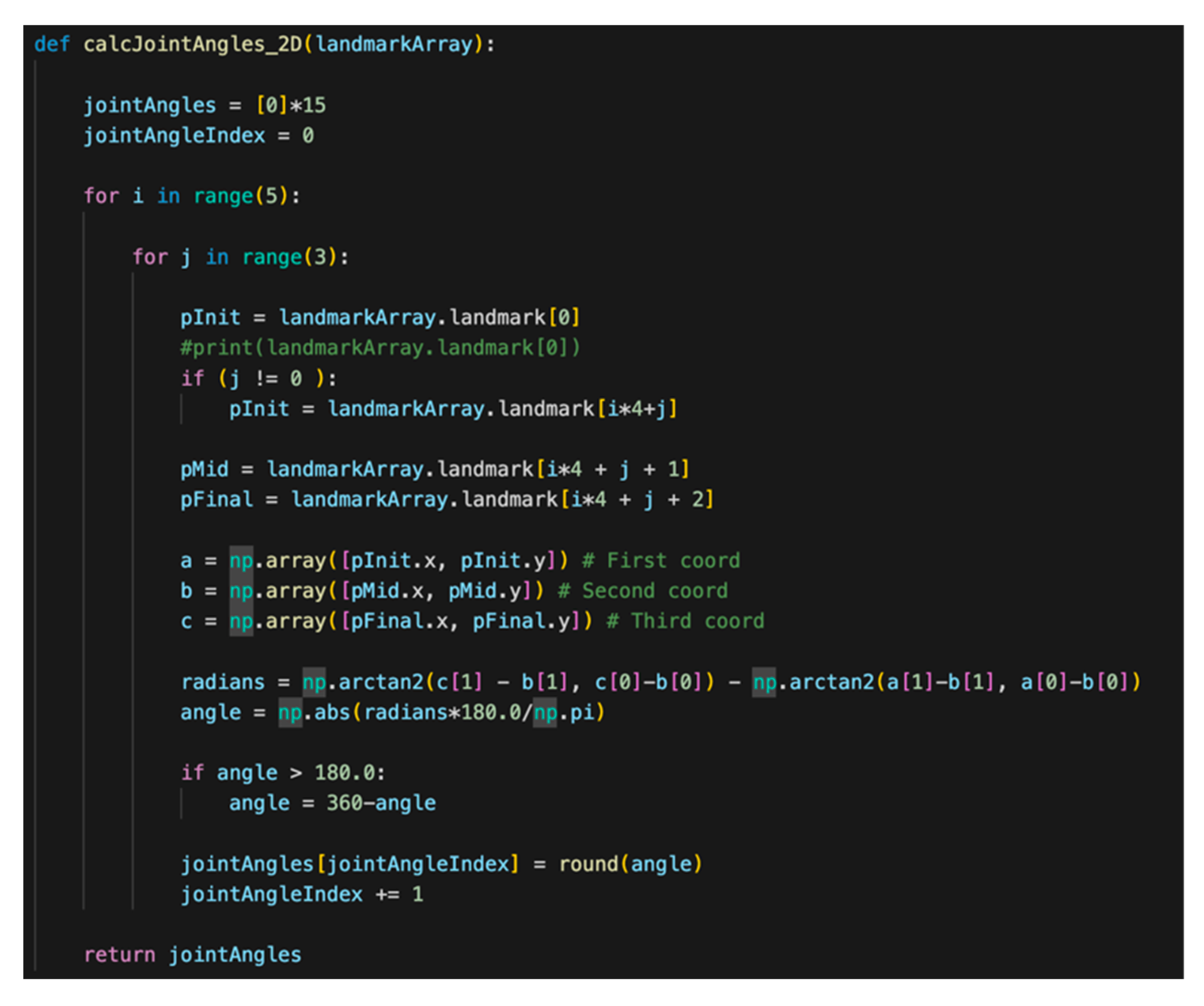Click the jointAngleIndex = 0 line
The height and width of the screenshot is (1006, 1204).
pos(199,135)
